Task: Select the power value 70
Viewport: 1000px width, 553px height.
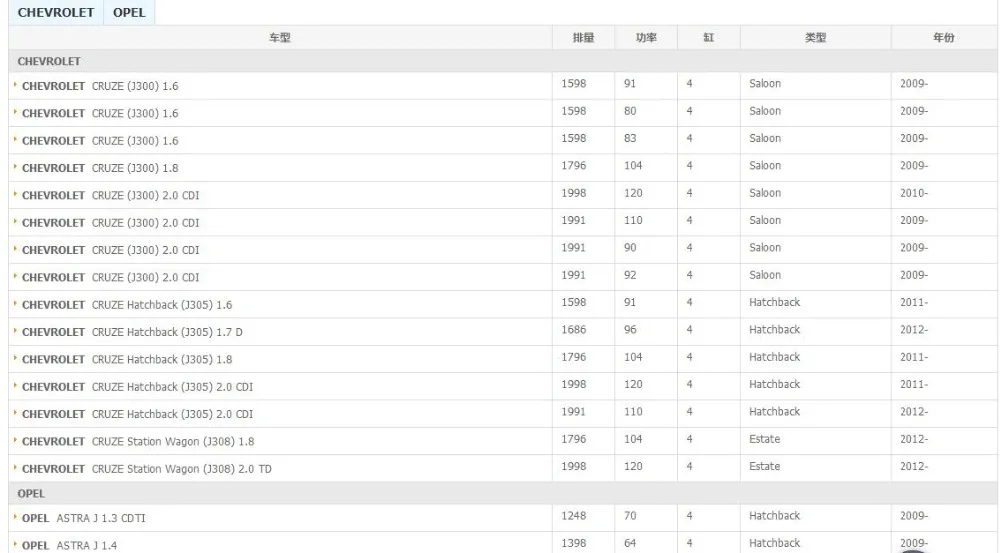Action: coord(630,516)
